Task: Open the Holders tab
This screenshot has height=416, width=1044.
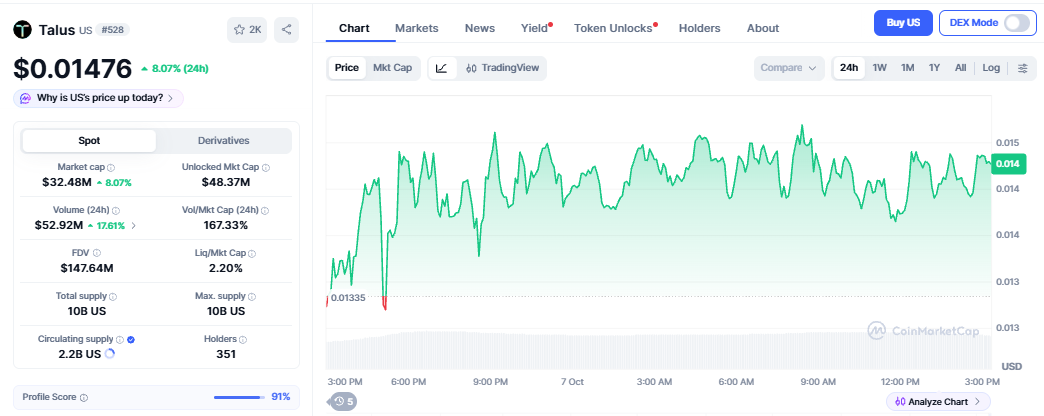Action: click(x=700, y=28)
